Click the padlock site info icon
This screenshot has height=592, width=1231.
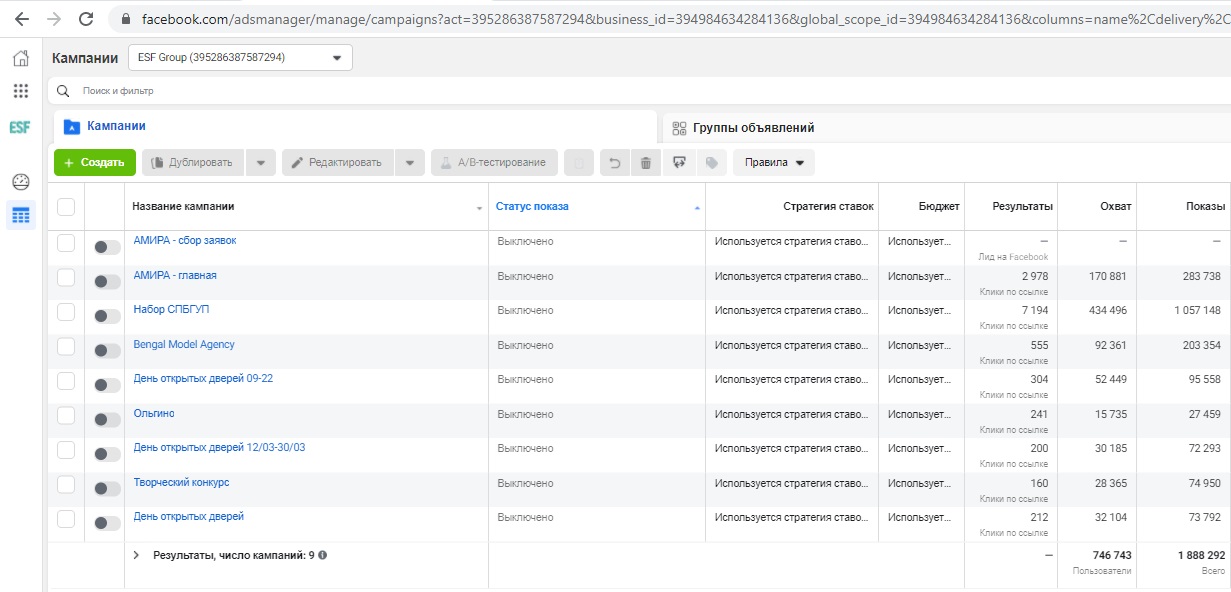pyautogui.click(x=125, y=19)
